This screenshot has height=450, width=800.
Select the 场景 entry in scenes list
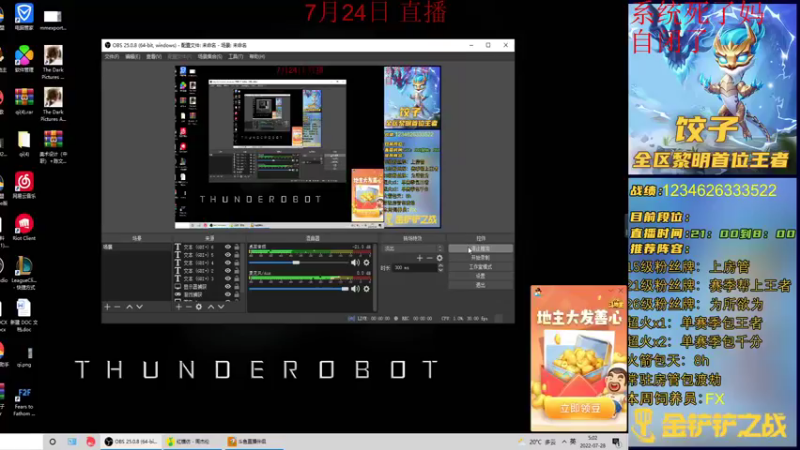click(x=137, y=247)
